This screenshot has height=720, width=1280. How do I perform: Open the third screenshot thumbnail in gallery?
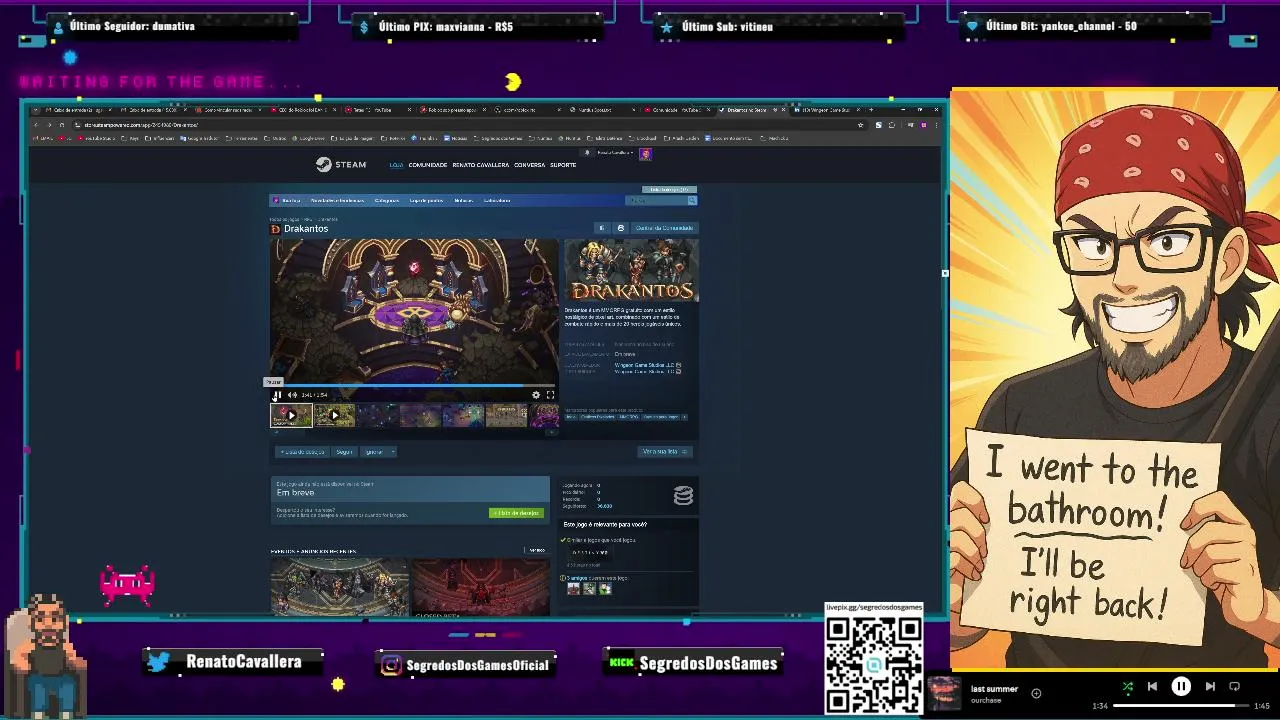pos(378,415)
